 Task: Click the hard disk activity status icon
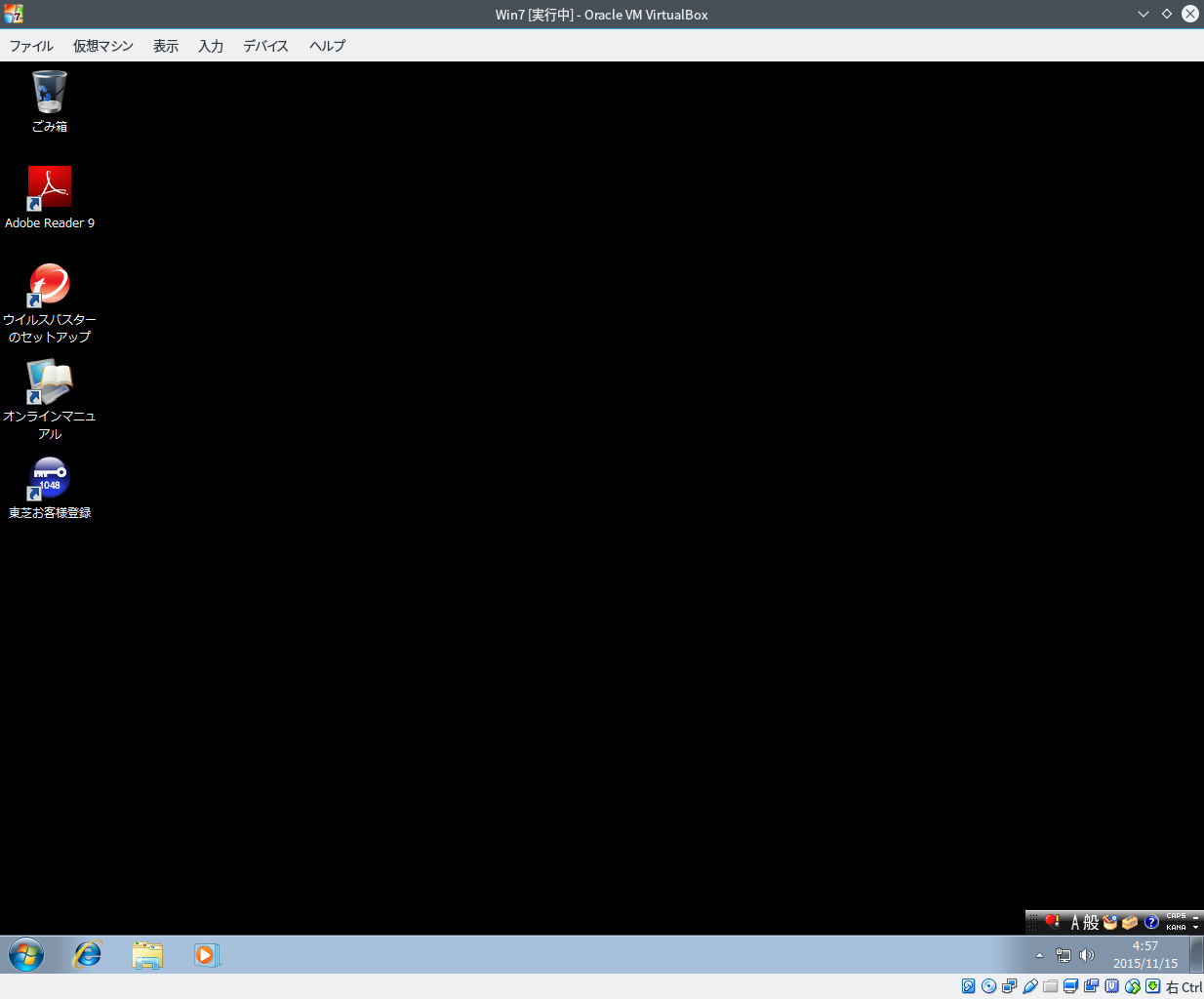tap(969, 986)
